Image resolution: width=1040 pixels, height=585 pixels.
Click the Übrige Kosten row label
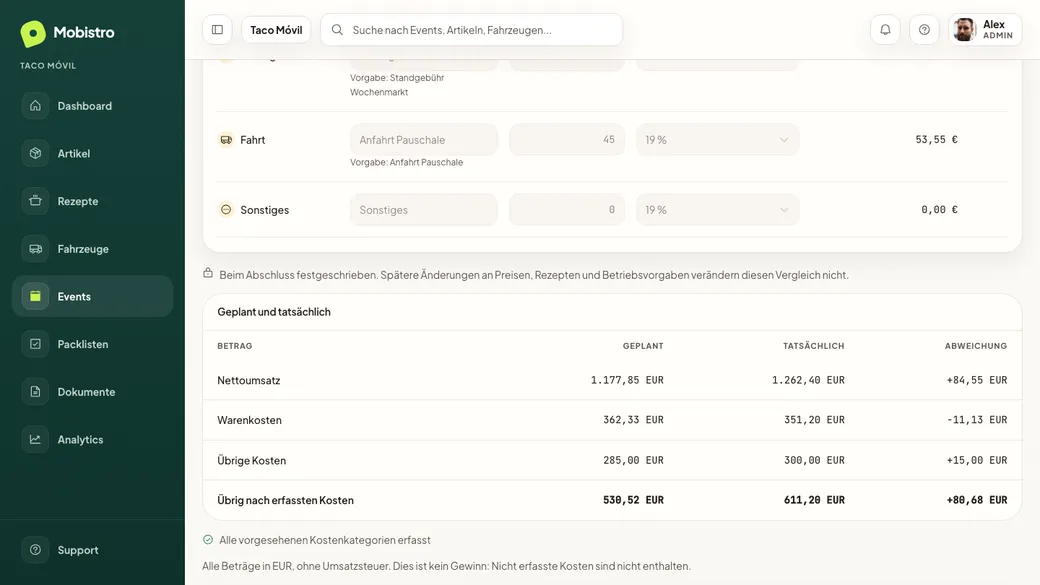pyautogui.click(x=251, y=460)
